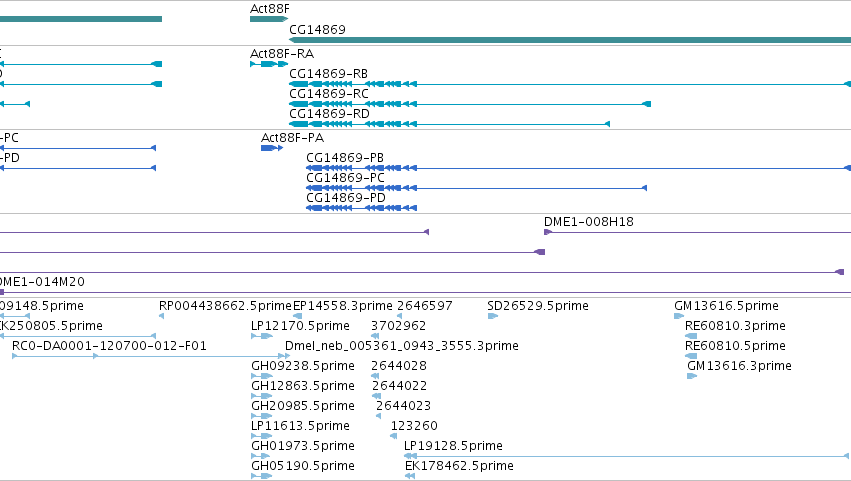Screen dimensions: 851x481
Task: Select EST GH05190.5prime
Action: coord(303,467)
